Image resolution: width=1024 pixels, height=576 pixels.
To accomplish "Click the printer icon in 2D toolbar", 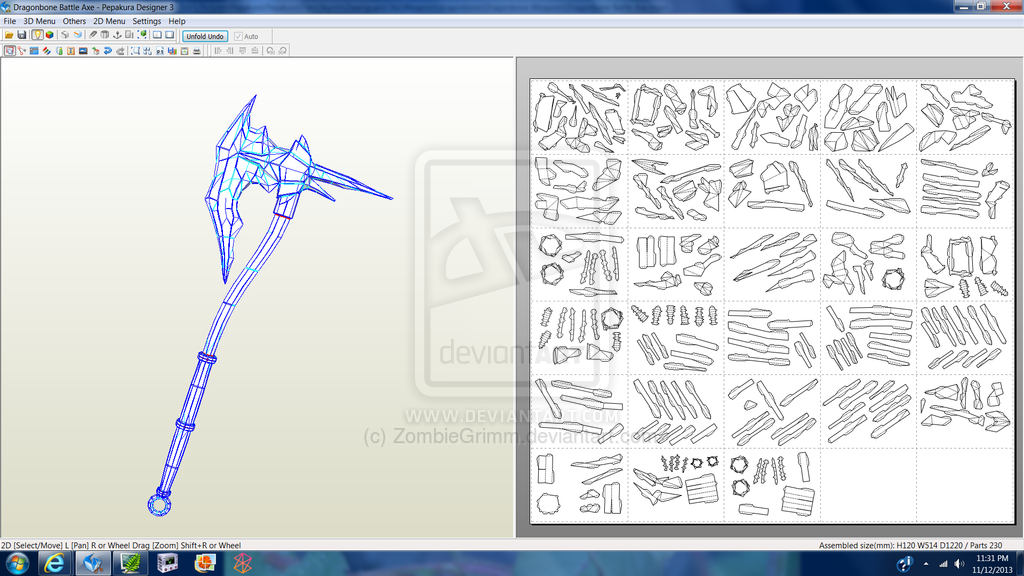I will point(197,50).
